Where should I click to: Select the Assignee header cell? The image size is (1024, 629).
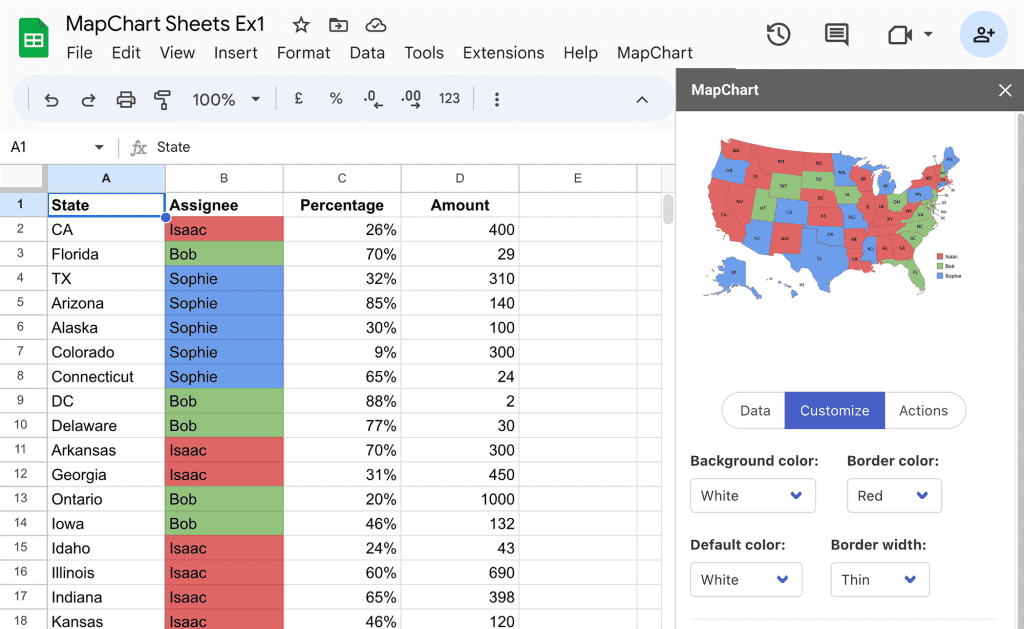[x=224, y=205]
